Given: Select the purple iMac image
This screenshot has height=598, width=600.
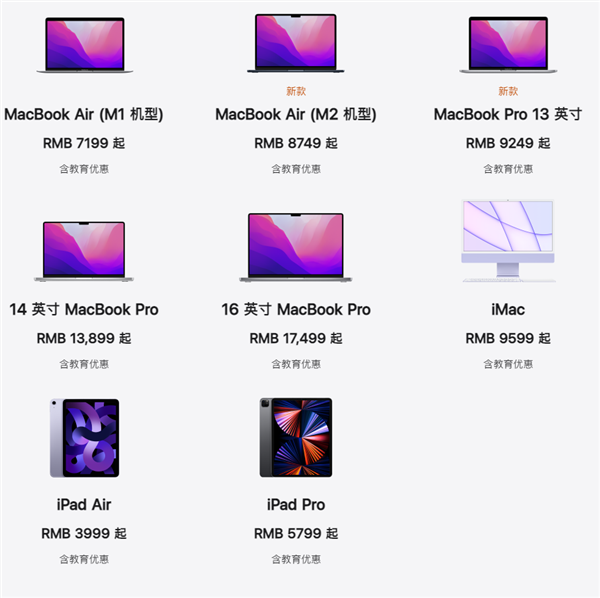Looking at the screenshot, I should (508, 241).
